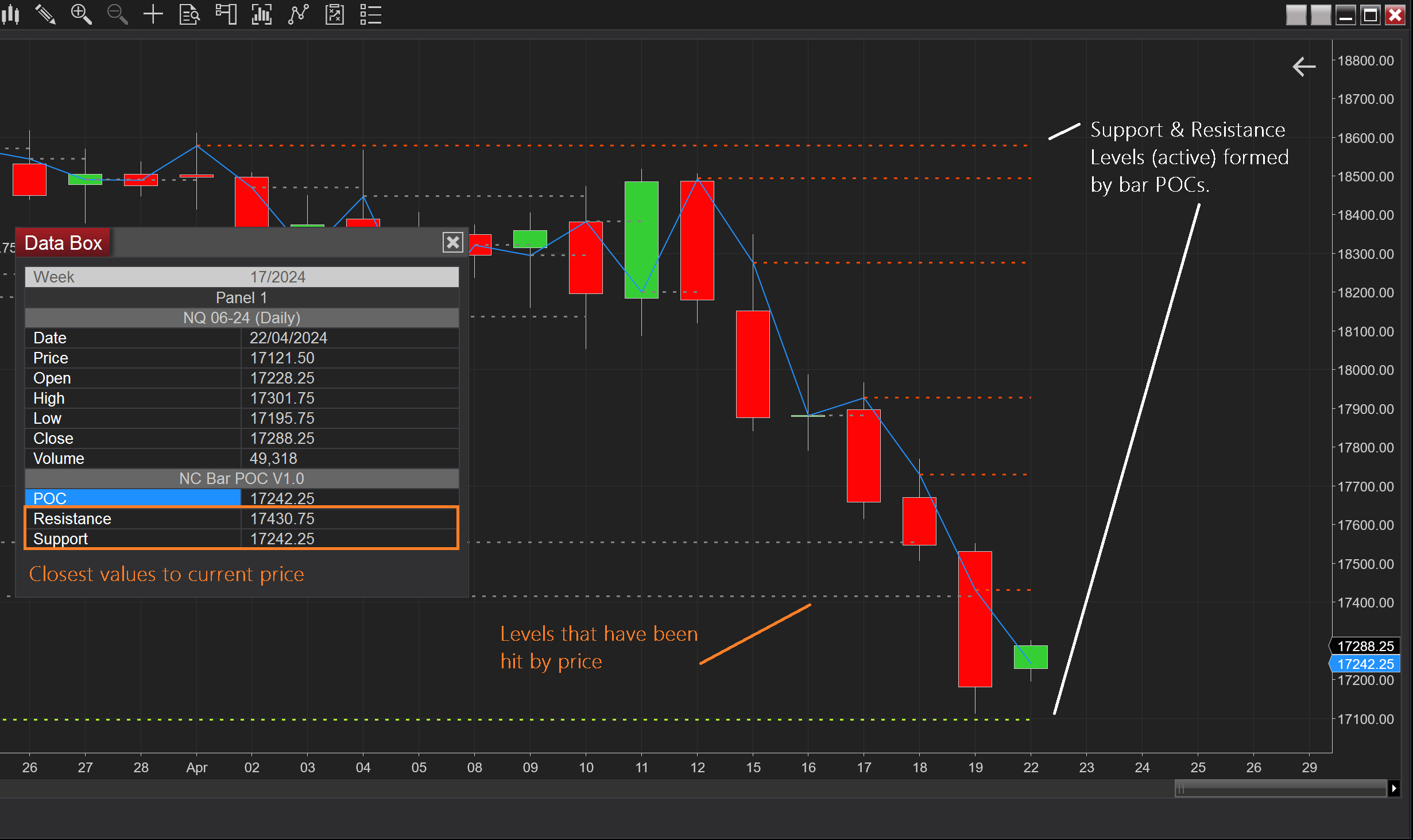Click the 17242.25 blue price marker

[1365, 664]
